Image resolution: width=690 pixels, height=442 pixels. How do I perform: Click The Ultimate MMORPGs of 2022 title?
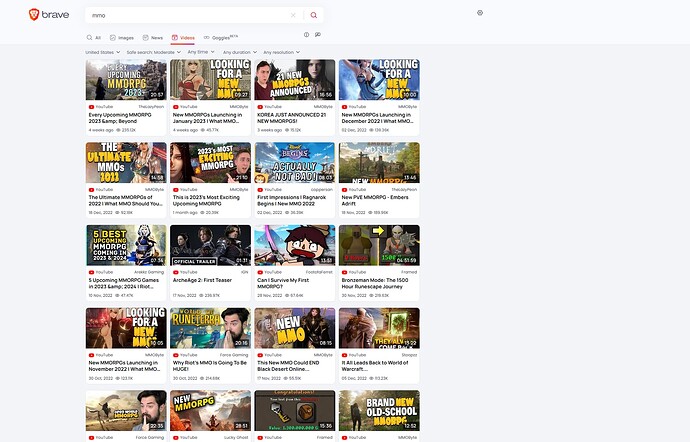125,201
